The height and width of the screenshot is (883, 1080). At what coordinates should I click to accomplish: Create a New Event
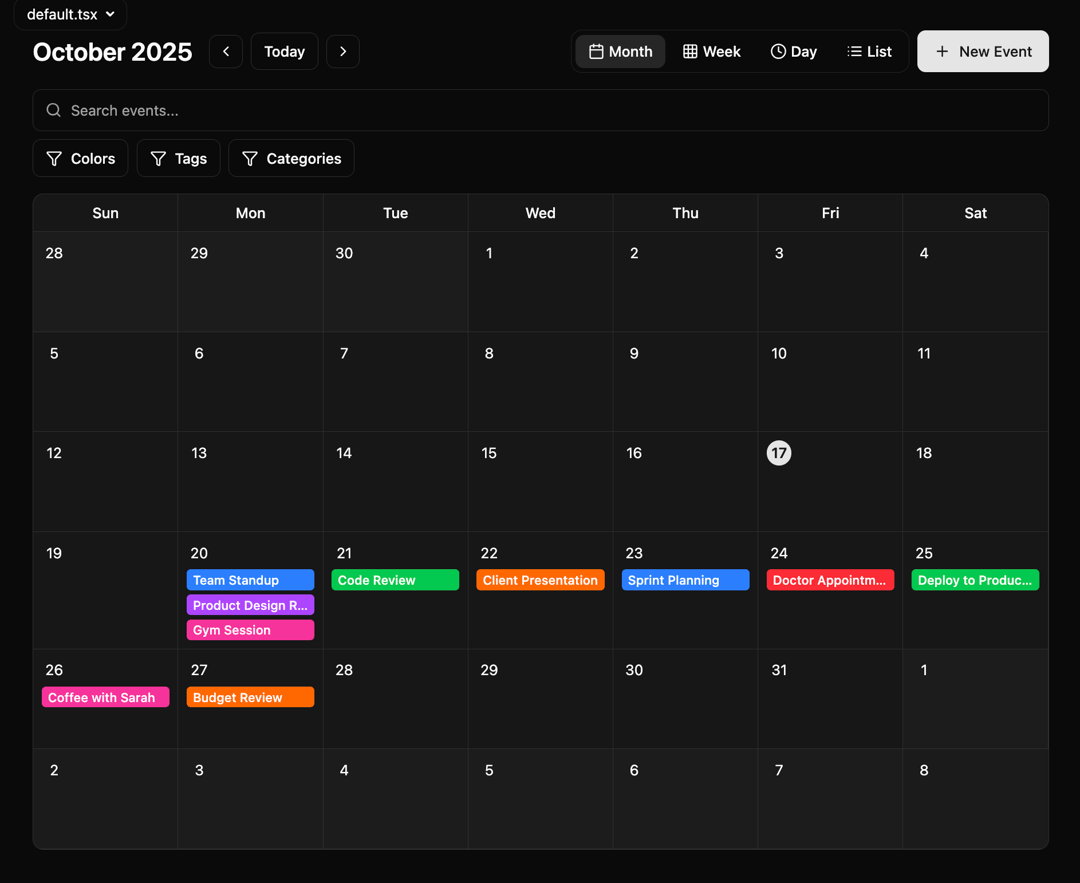point(983,52)
